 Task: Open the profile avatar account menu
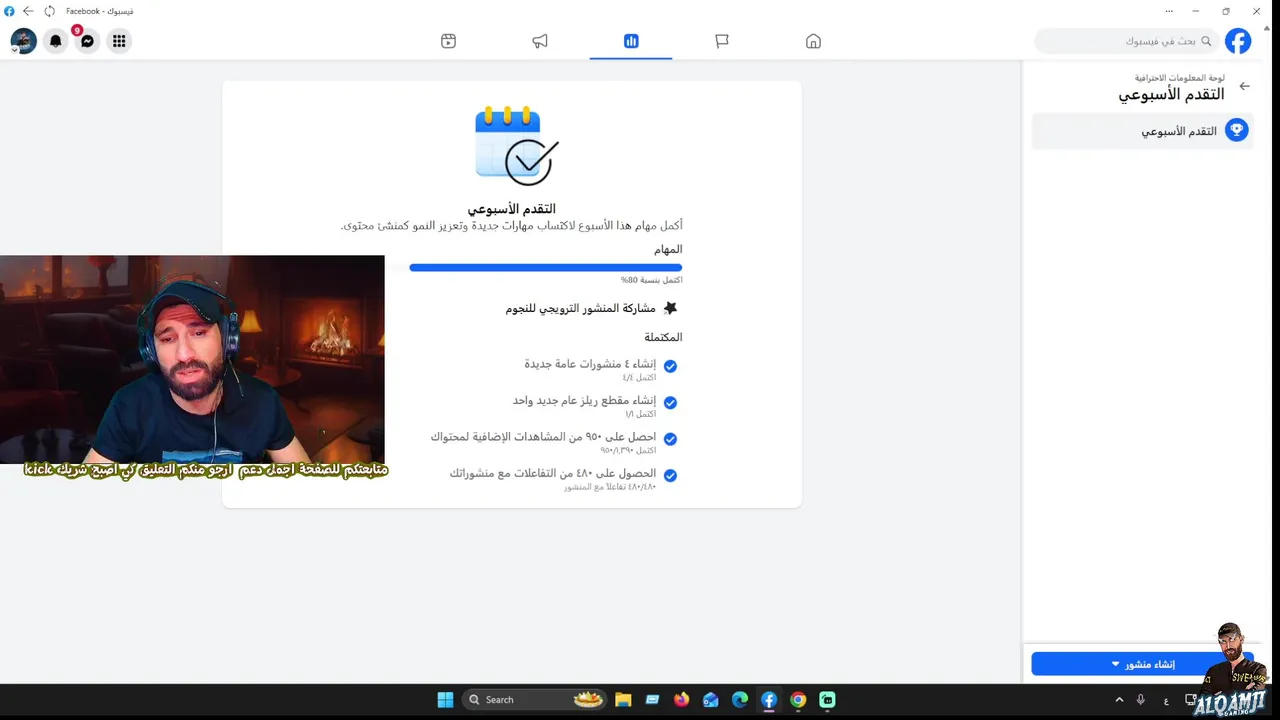(23, 41)
